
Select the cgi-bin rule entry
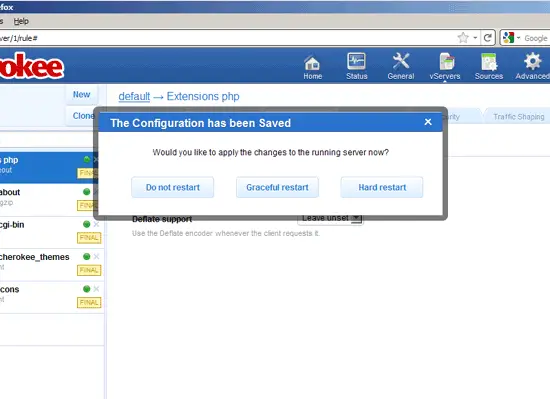(x=51, y=231)
